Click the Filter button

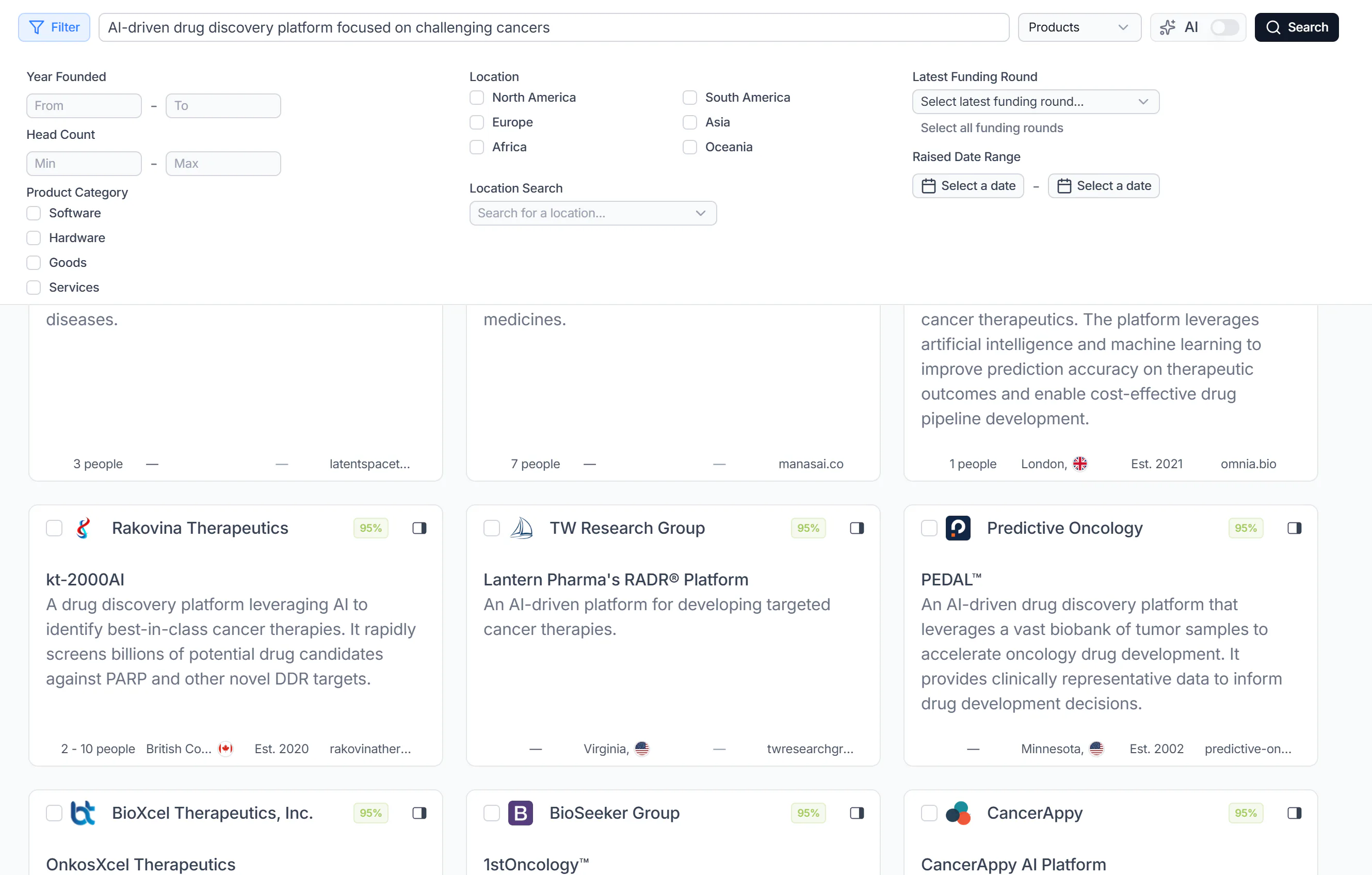(x=54, y=27)
